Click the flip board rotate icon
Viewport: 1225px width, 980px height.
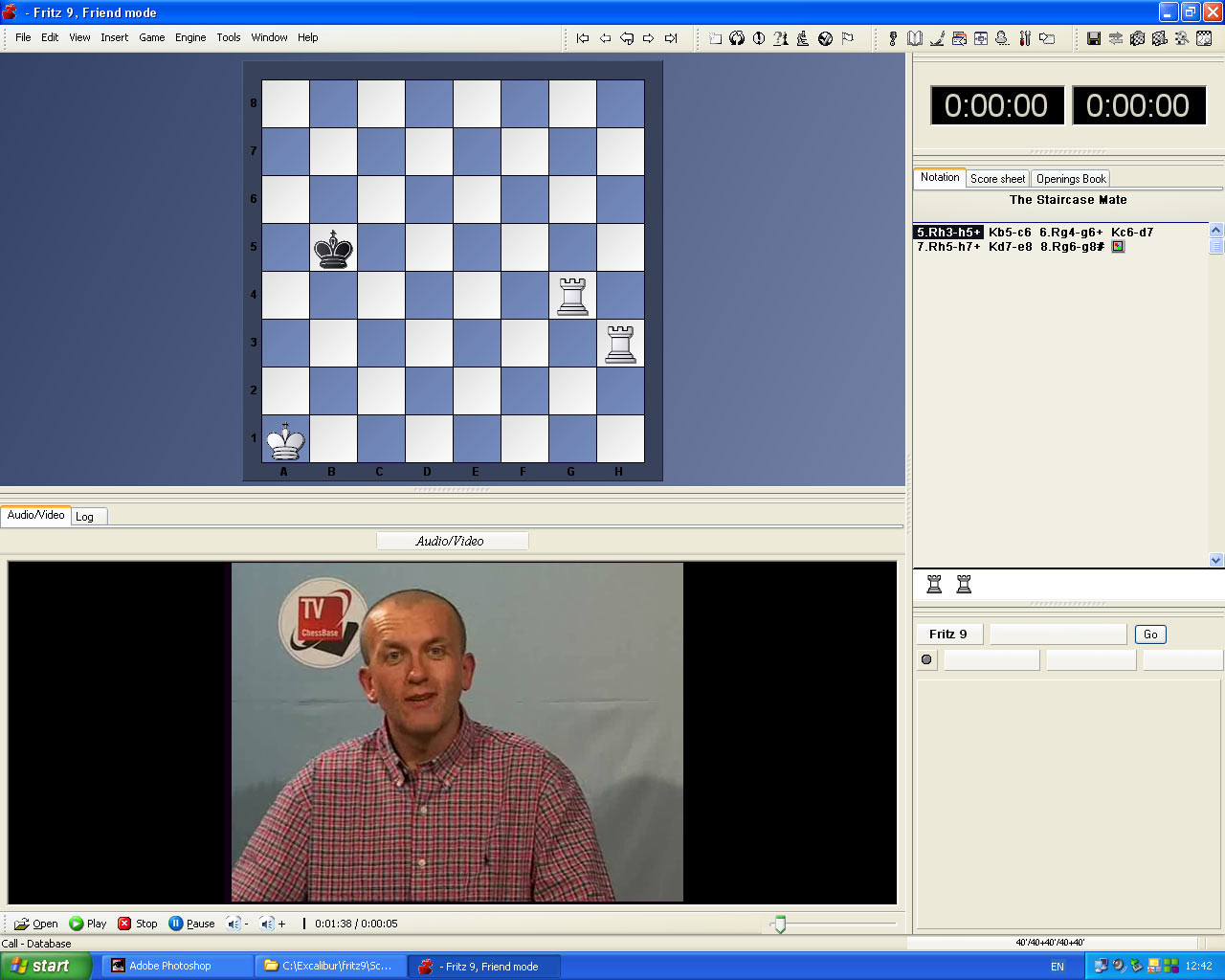pos(737,38)
